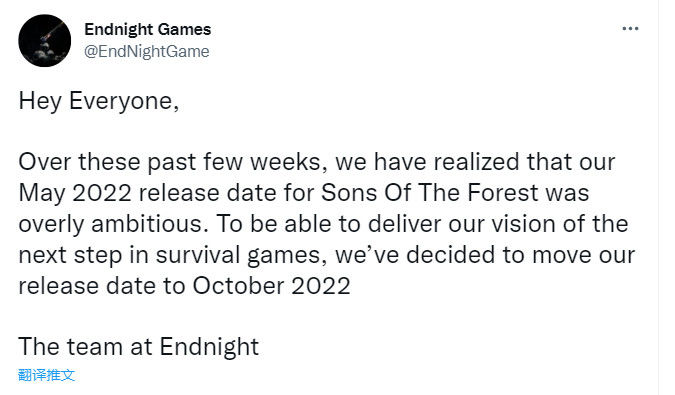Screen dimensions: 675x395
Task: Click the words "survival games" in tweet
Action: 238,255
